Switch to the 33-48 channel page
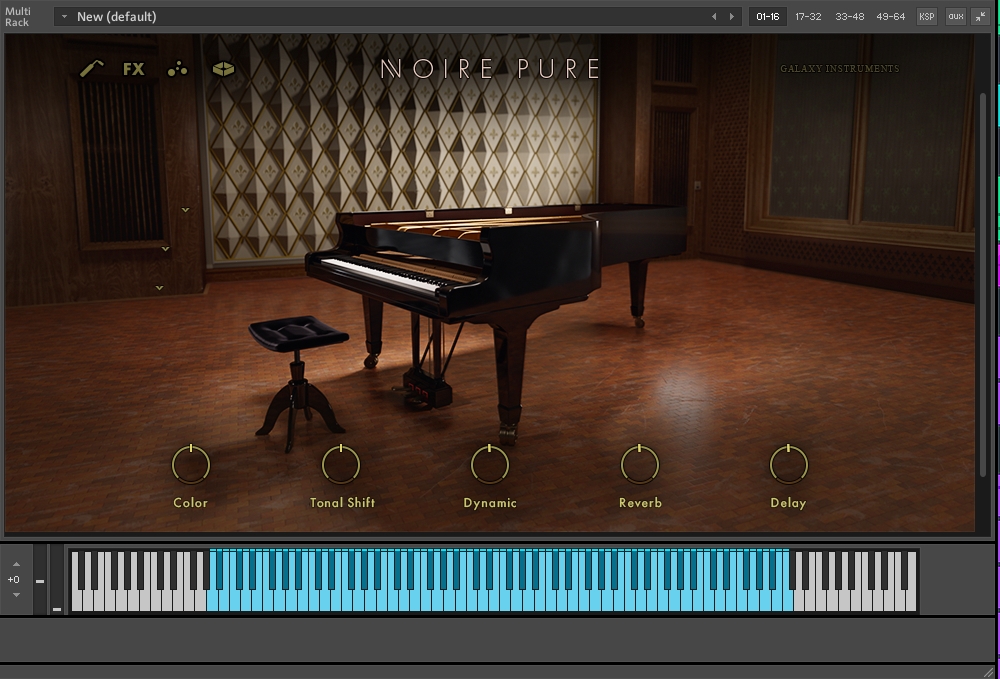Image resolution: width=1000 pixels, height=679 pixels. click(849, 17)
